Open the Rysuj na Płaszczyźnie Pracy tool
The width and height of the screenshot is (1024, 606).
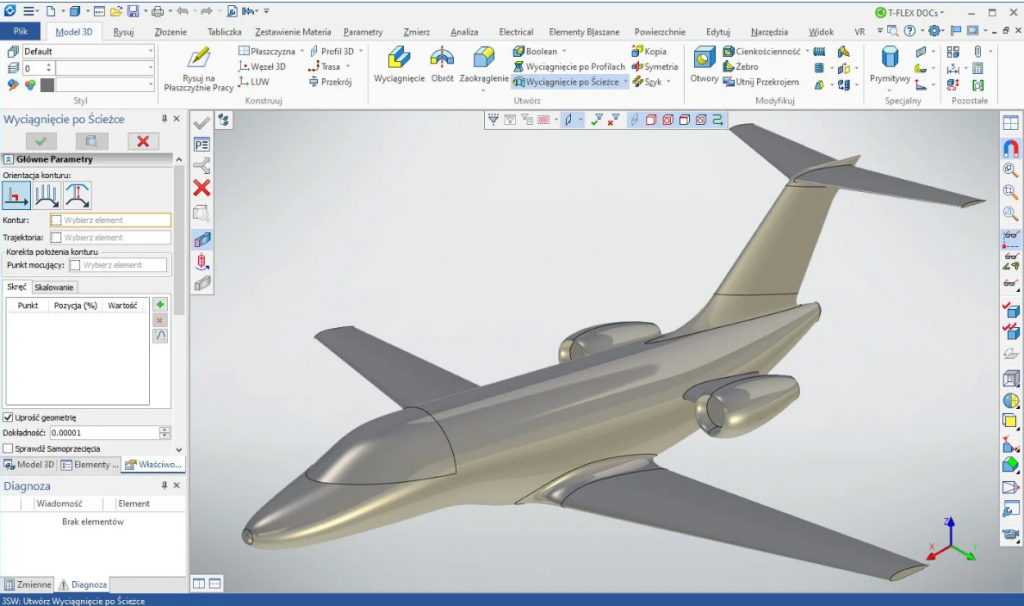197,62
